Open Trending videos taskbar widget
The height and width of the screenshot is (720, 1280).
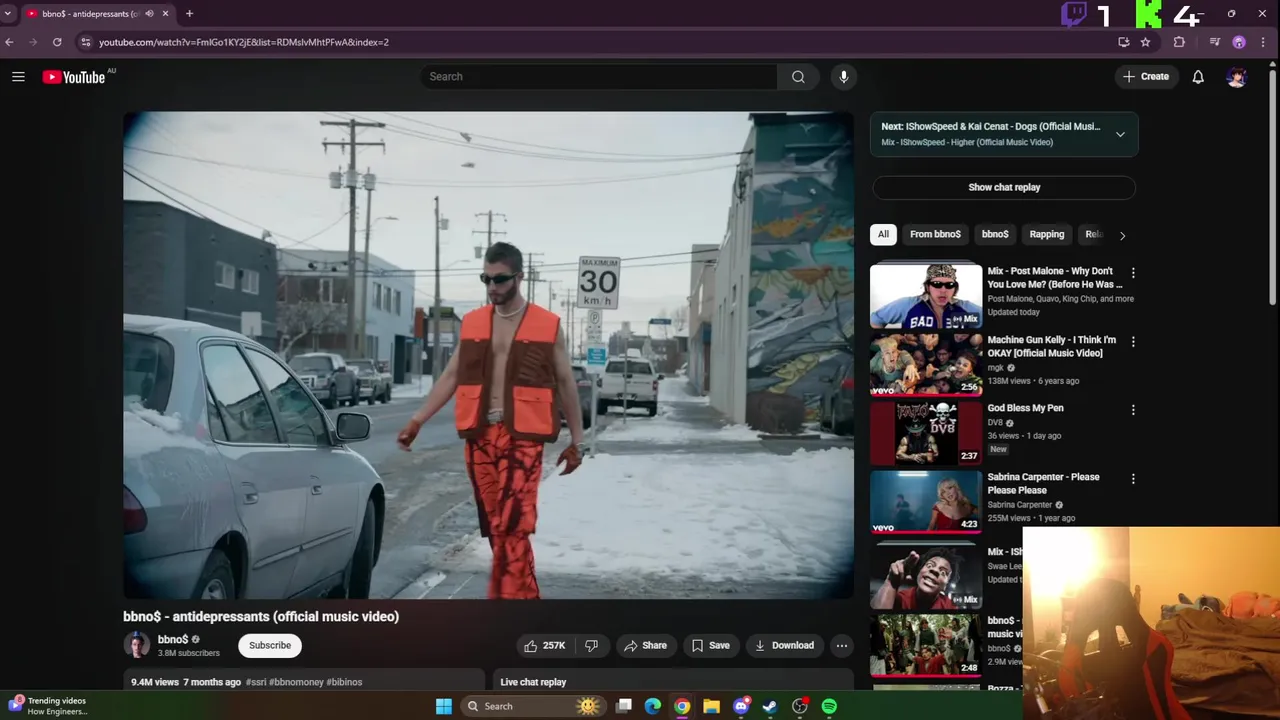pos(50,706)
